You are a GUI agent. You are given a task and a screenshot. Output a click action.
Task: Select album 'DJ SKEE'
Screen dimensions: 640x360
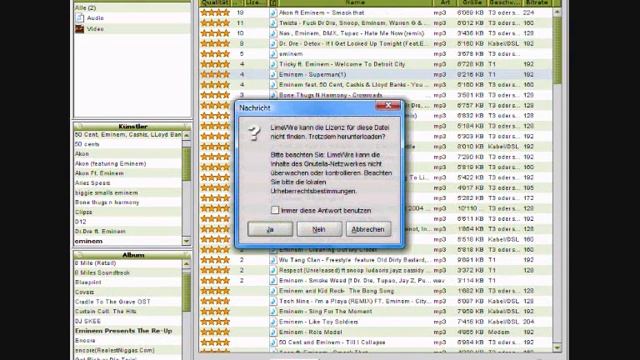[87, 321]
